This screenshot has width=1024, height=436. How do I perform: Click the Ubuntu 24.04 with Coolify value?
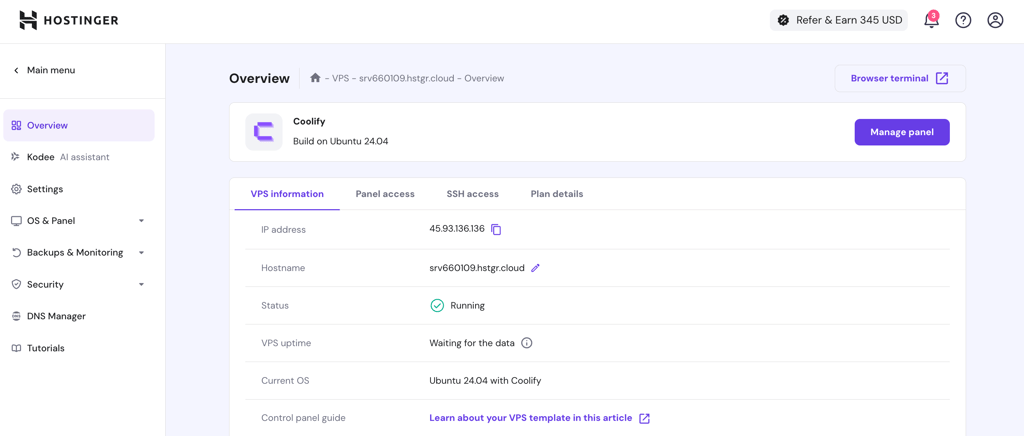click(485, 381)
